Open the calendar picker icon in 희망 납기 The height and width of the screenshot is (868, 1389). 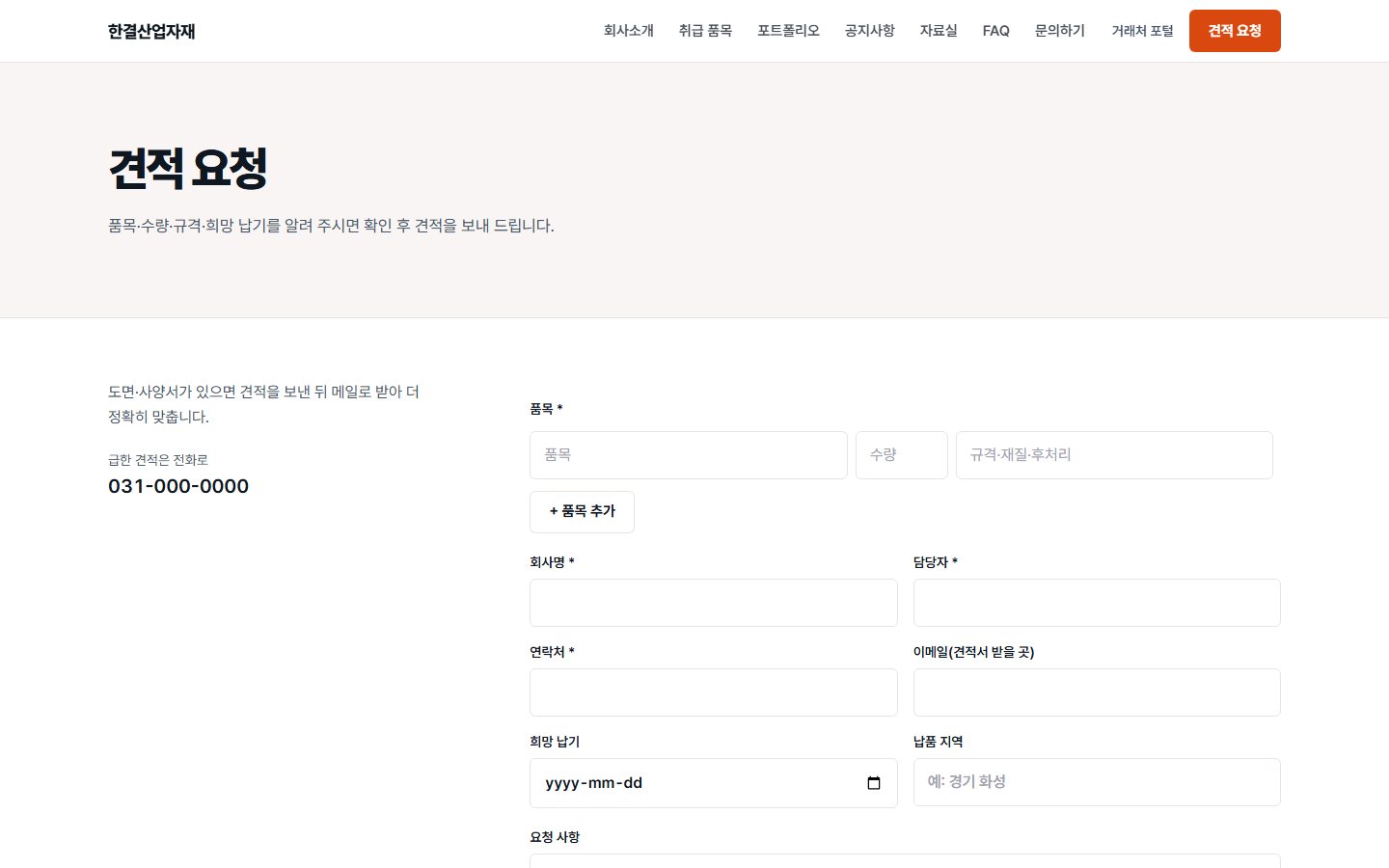tap(874, 783)
